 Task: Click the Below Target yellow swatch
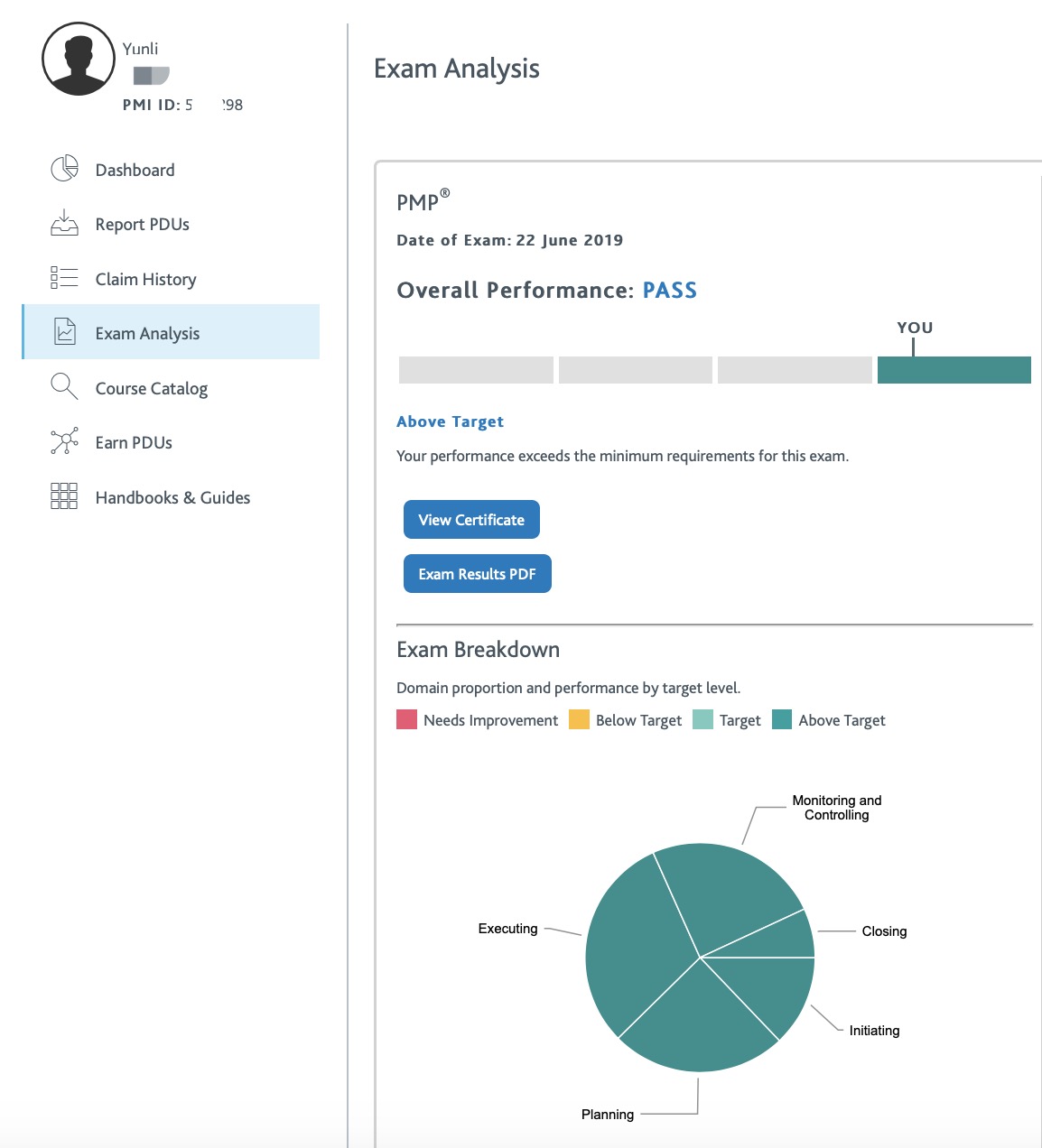[579, 719]
